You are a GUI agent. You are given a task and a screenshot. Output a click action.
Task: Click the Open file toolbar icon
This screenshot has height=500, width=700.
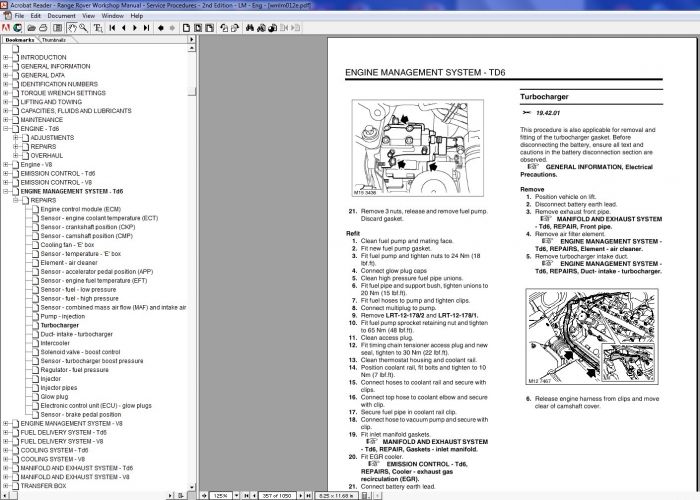point(31,28)
